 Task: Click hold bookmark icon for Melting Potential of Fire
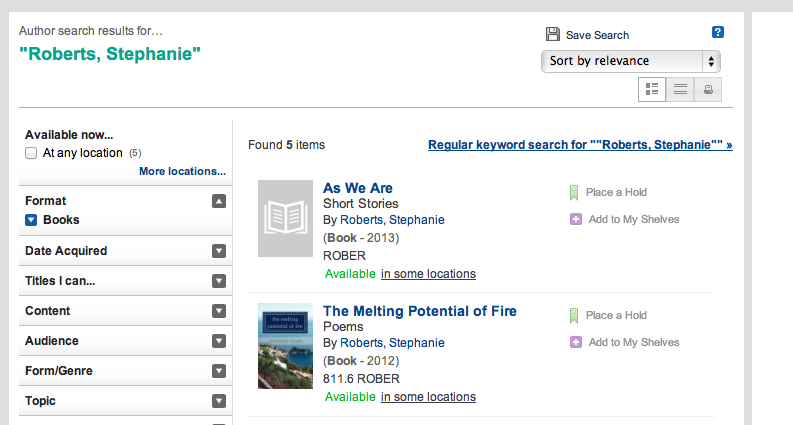(575, 315)
